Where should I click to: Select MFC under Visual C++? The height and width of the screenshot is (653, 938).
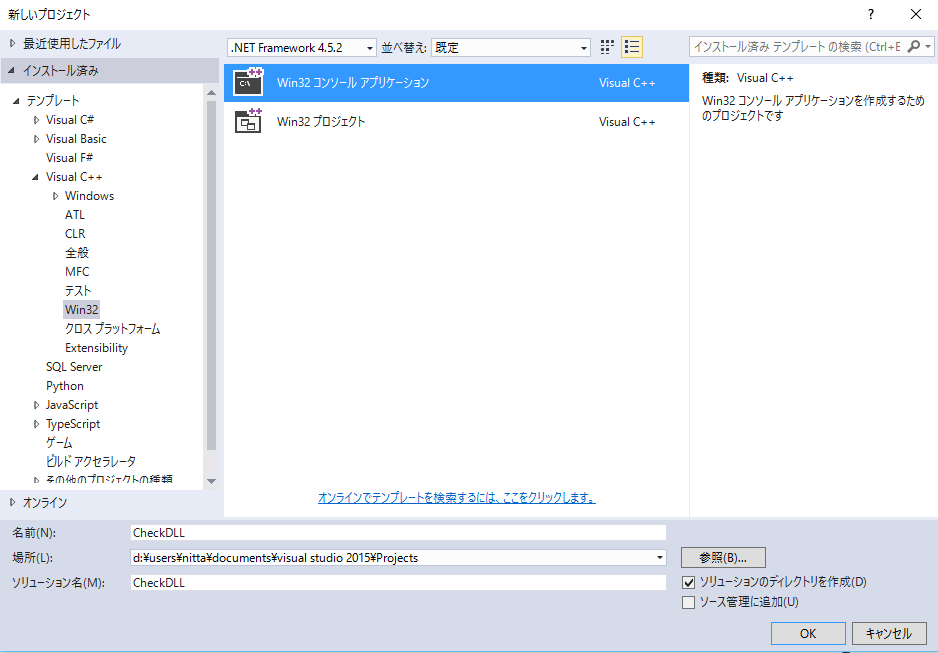pyautogui.click(x=77, y=272)
